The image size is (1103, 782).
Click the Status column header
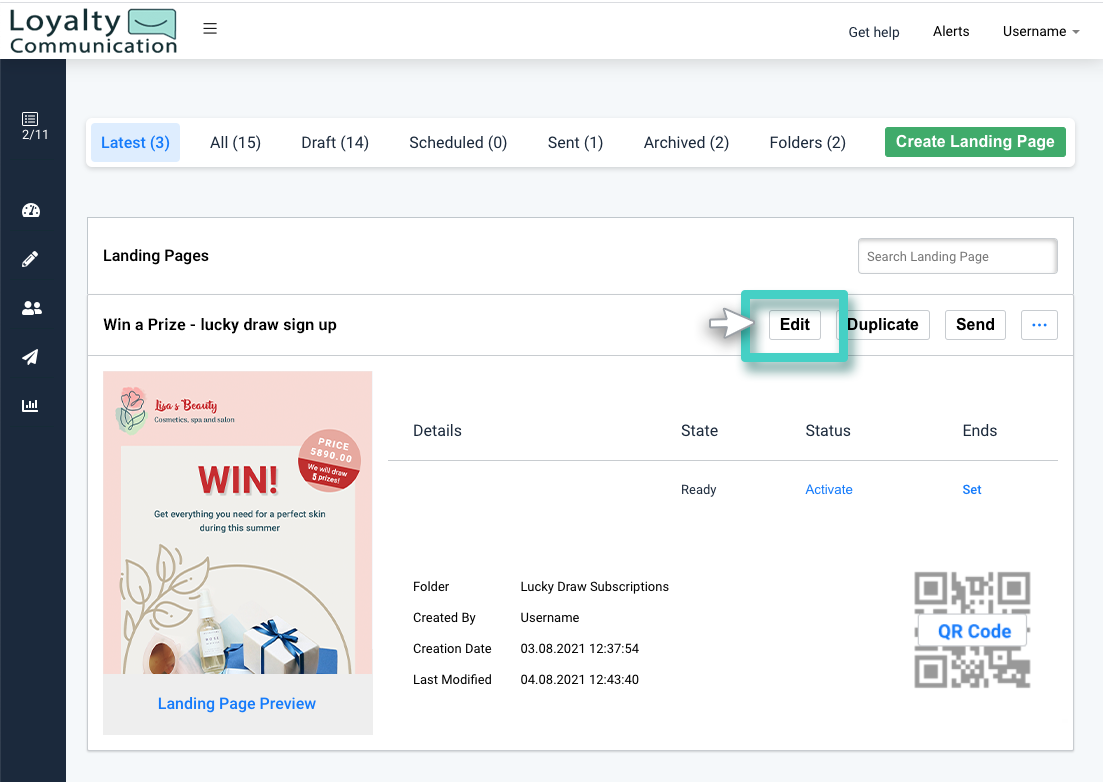(x=828, y=430)
